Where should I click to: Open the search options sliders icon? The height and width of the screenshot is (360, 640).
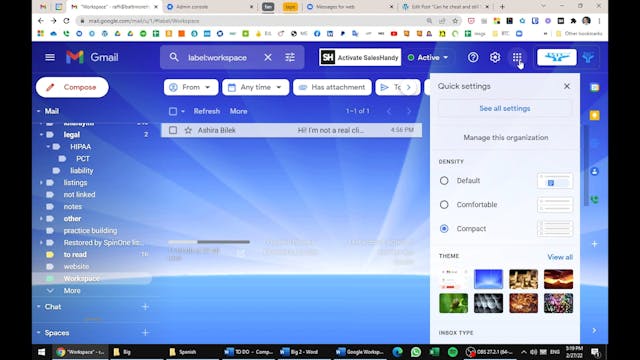click(x=290, y=58)
